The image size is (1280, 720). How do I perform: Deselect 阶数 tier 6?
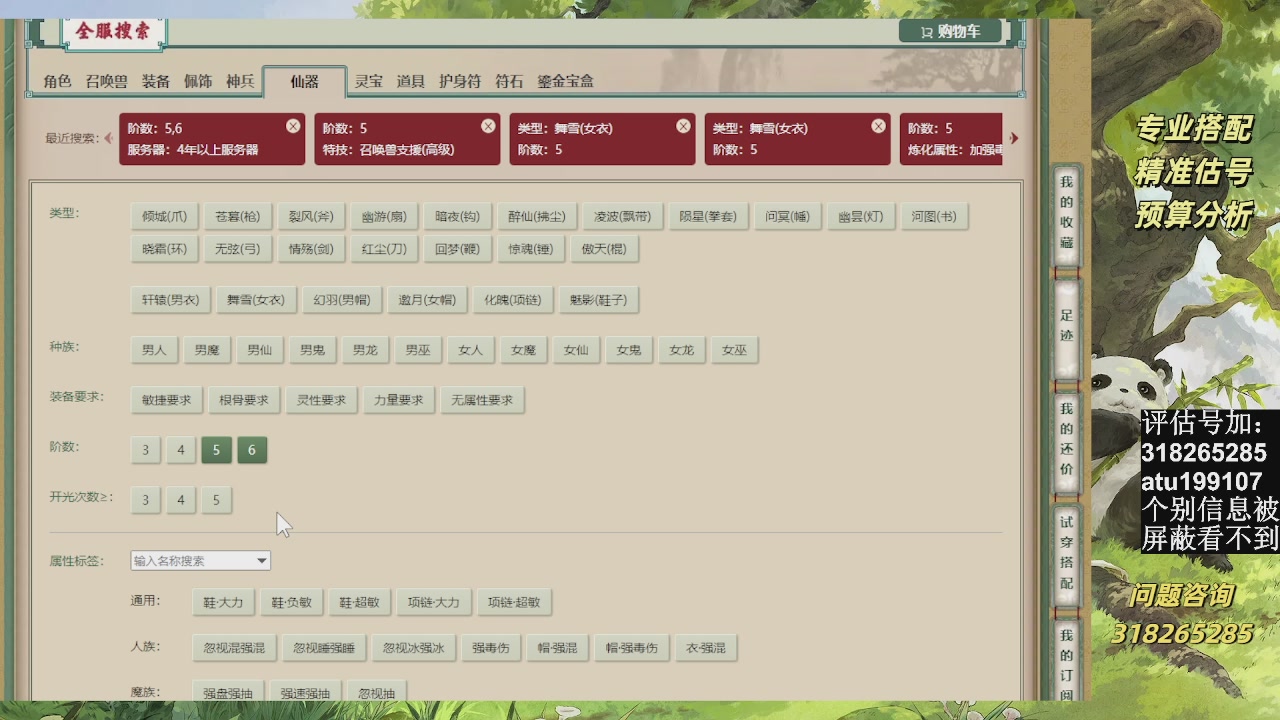(251, 450)
